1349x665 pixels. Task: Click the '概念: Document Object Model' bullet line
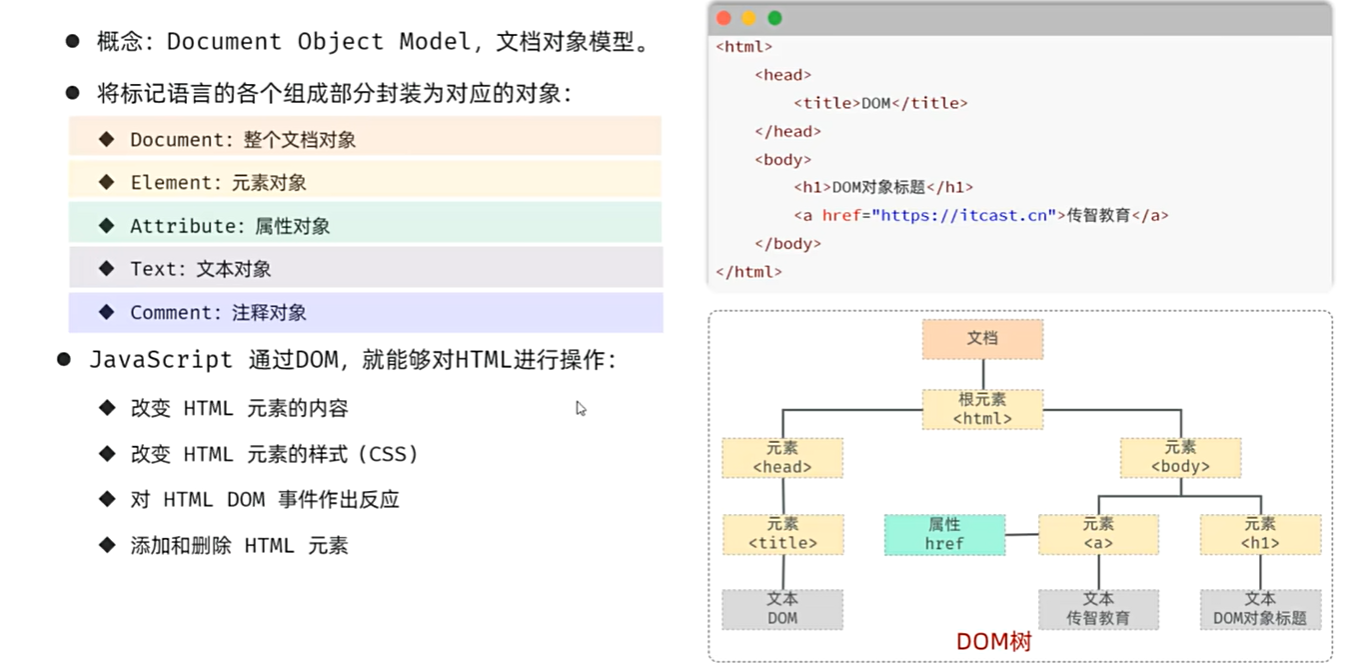point(358,42)
